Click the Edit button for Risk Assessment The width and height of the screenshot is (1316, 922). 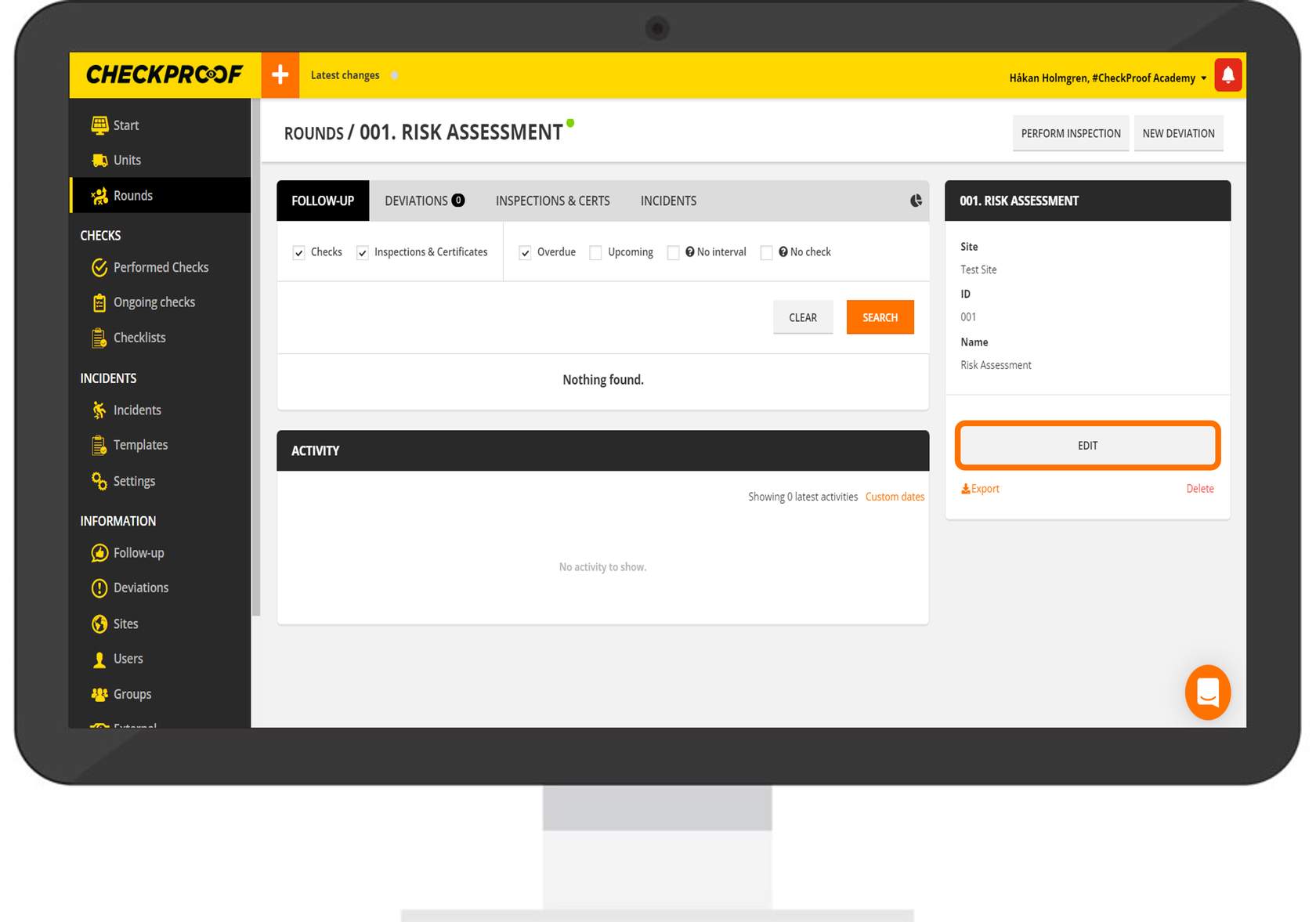click(1087, 446)
